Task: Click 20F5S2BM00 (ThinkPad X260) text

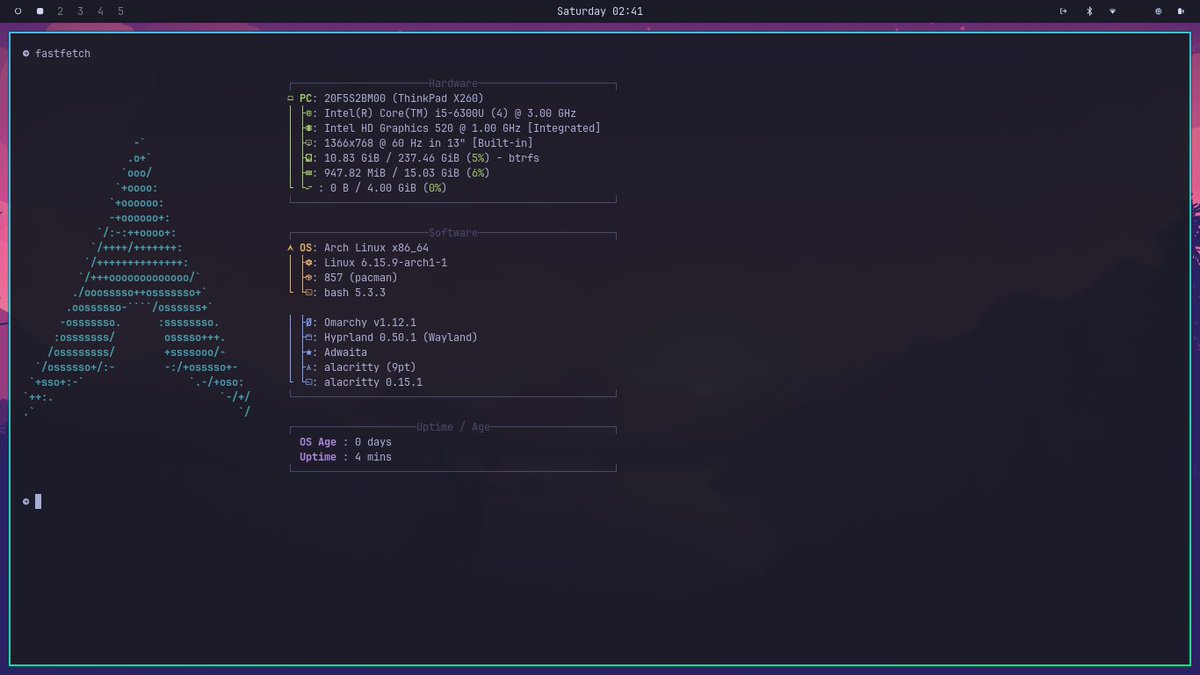Action: (x=404, y=98)
